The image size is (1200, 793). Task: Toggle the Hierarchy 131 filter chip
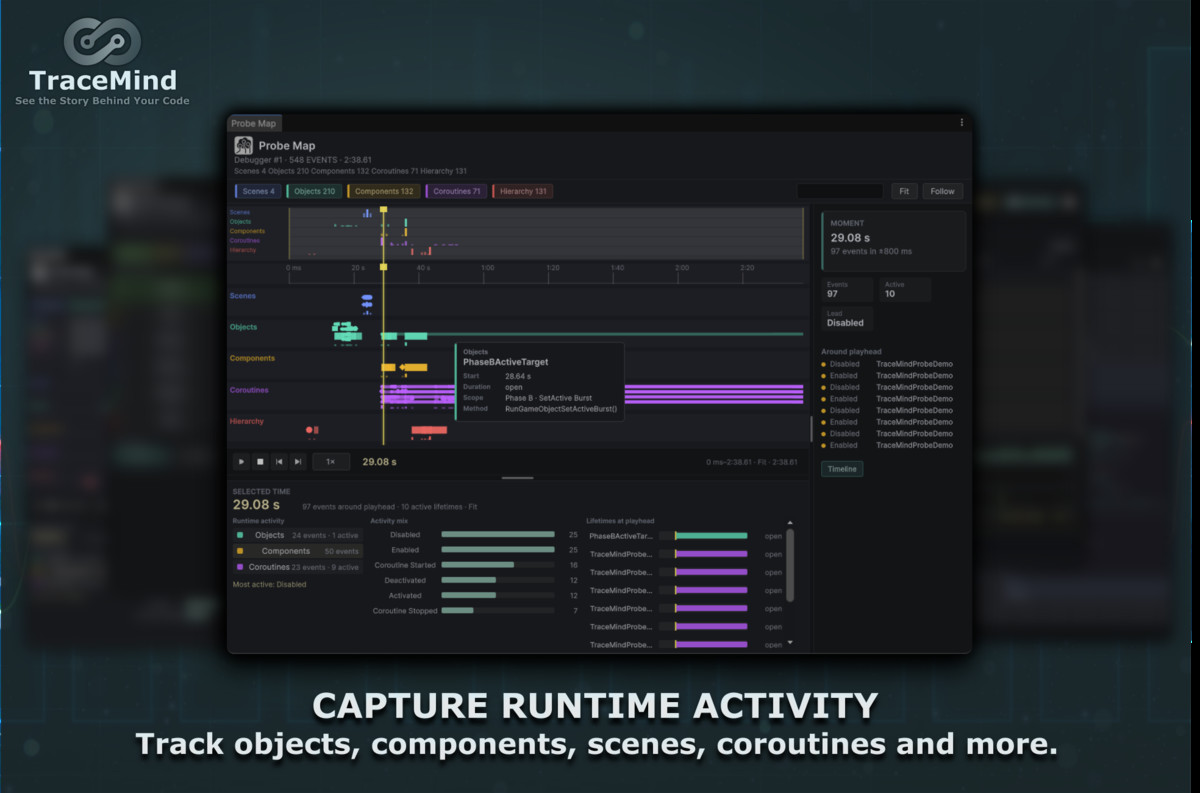pyautogui.click(x=522, y=191)
